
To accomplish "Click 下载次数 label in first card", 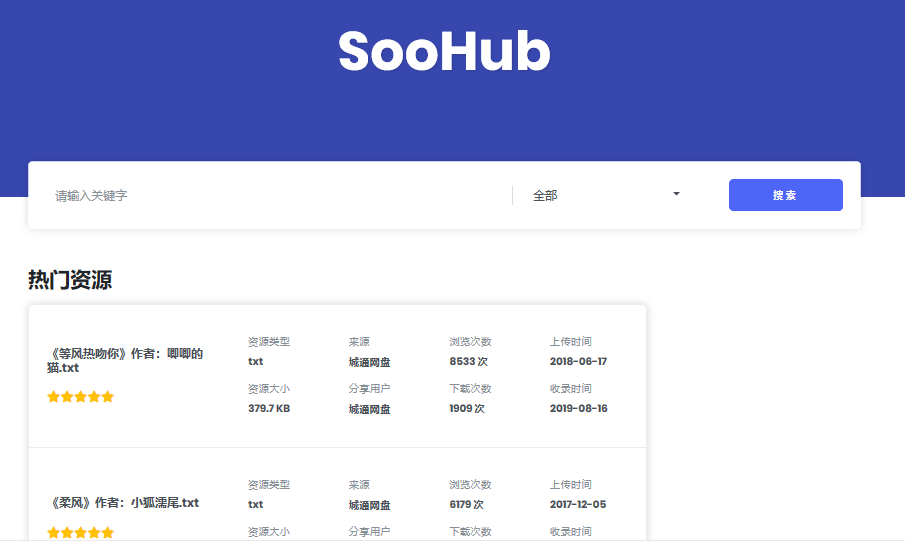I will click(470, 389).
